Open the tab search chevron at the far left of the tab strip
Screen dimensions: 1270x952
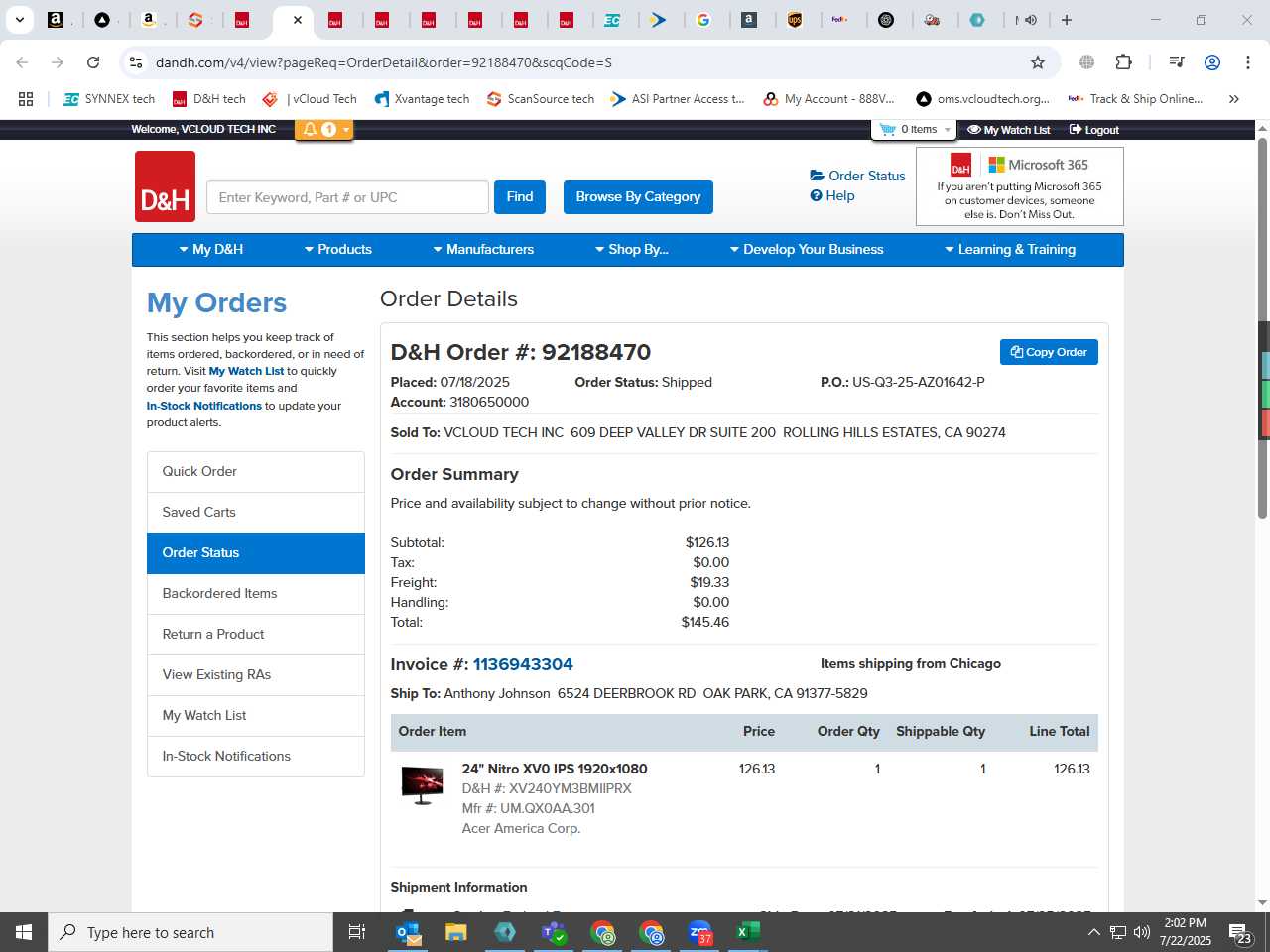19,20
